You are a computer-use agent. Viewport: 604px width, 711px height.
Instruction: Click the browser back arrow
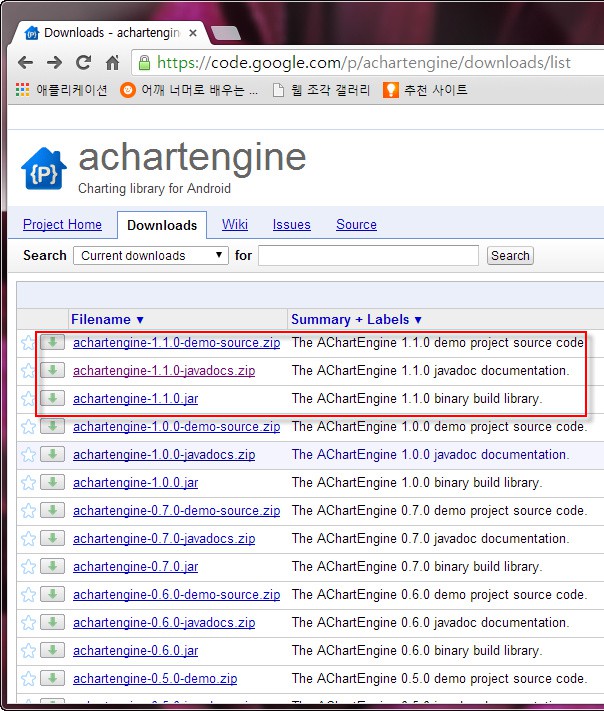25,62
